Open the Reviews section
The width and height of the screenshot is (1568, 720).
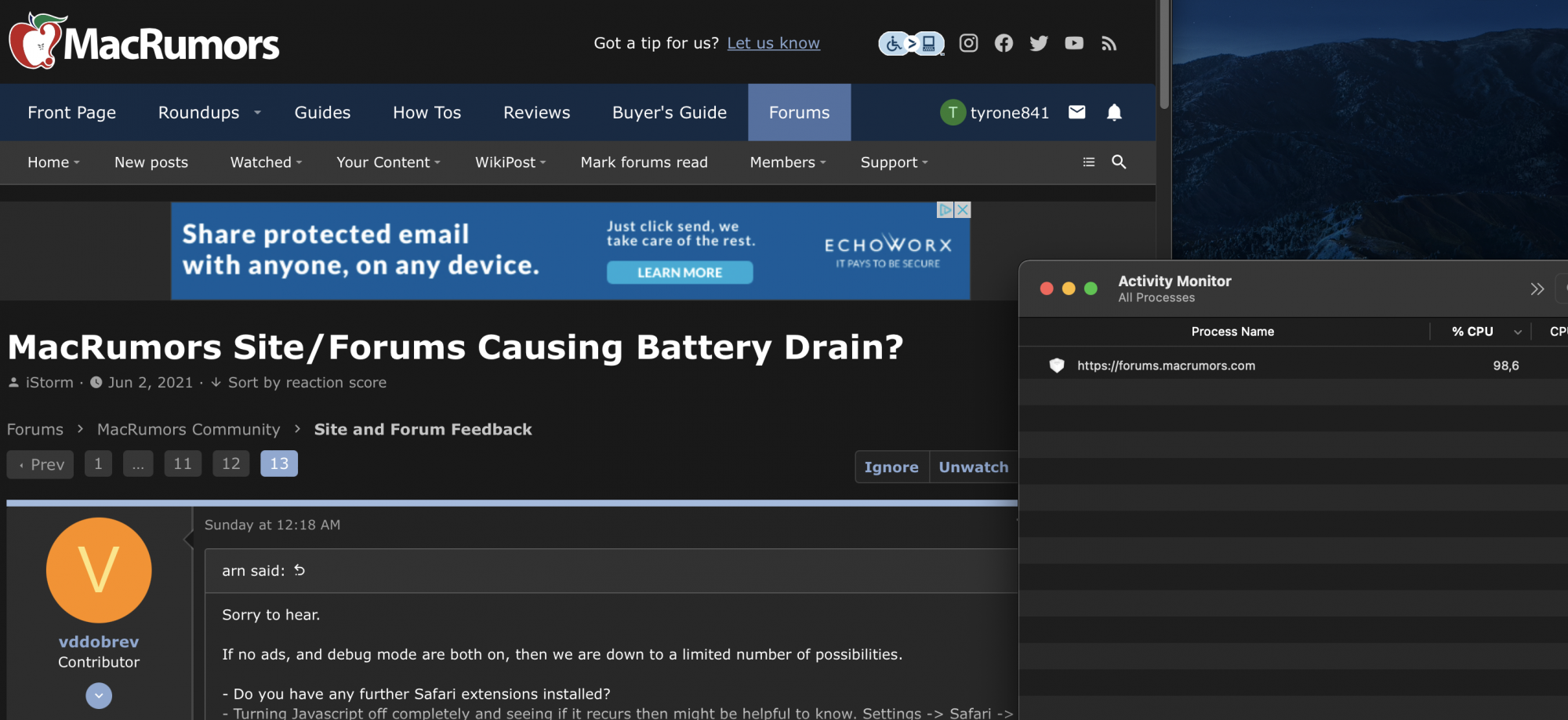[537, 112]
